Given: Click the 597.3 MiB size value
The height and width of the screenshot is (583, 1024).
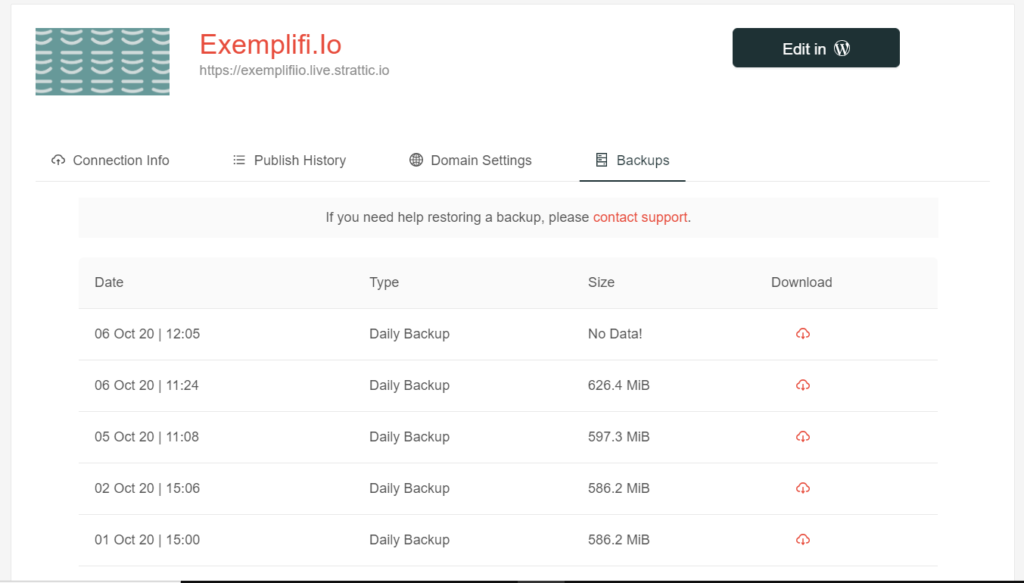Looking at the screenshot, I should click(x=618, y=437).
